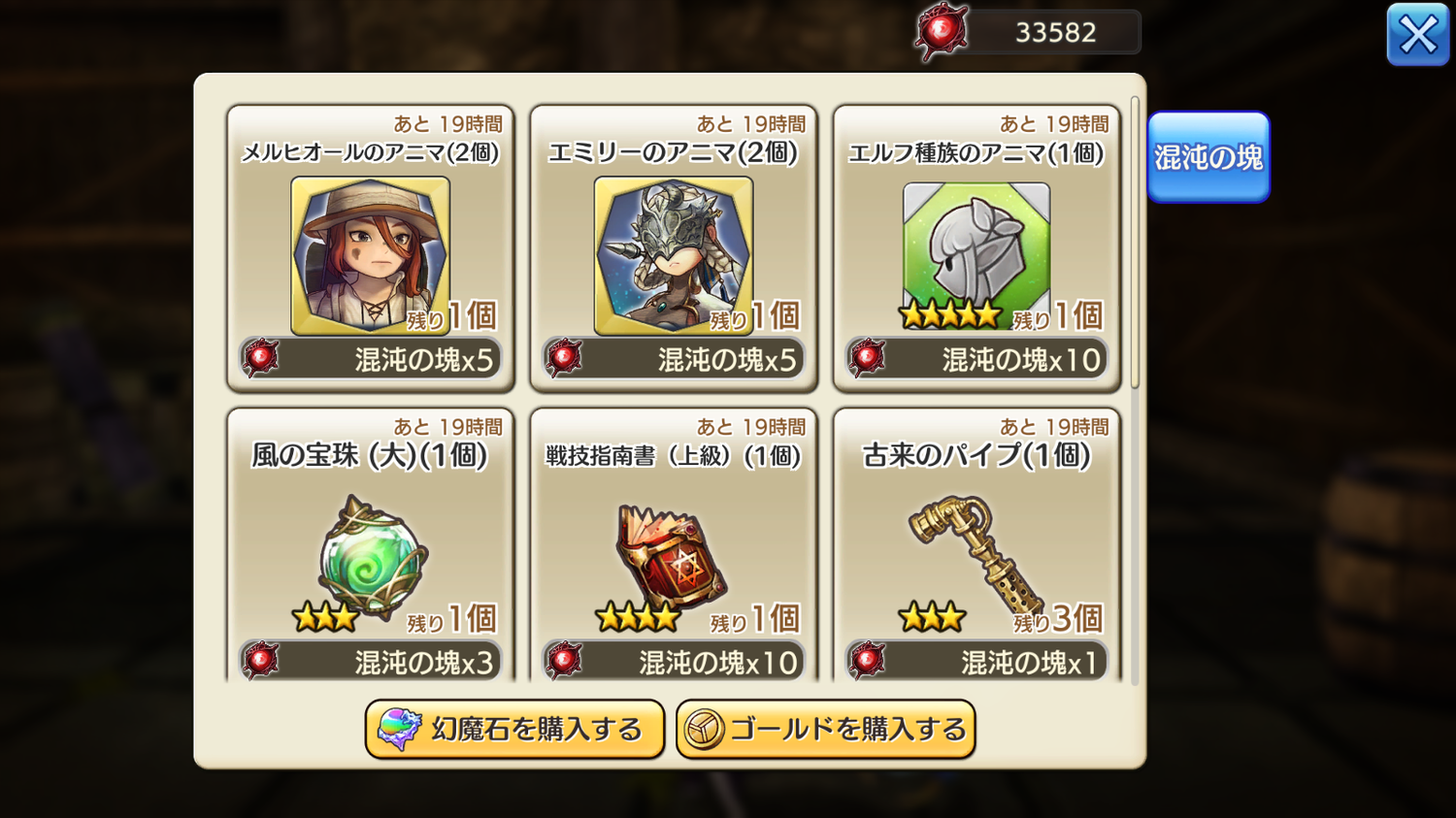Select the golden ancient pipe item
The width and height of the screenshot is (1456, 818).
pos(975,555)
